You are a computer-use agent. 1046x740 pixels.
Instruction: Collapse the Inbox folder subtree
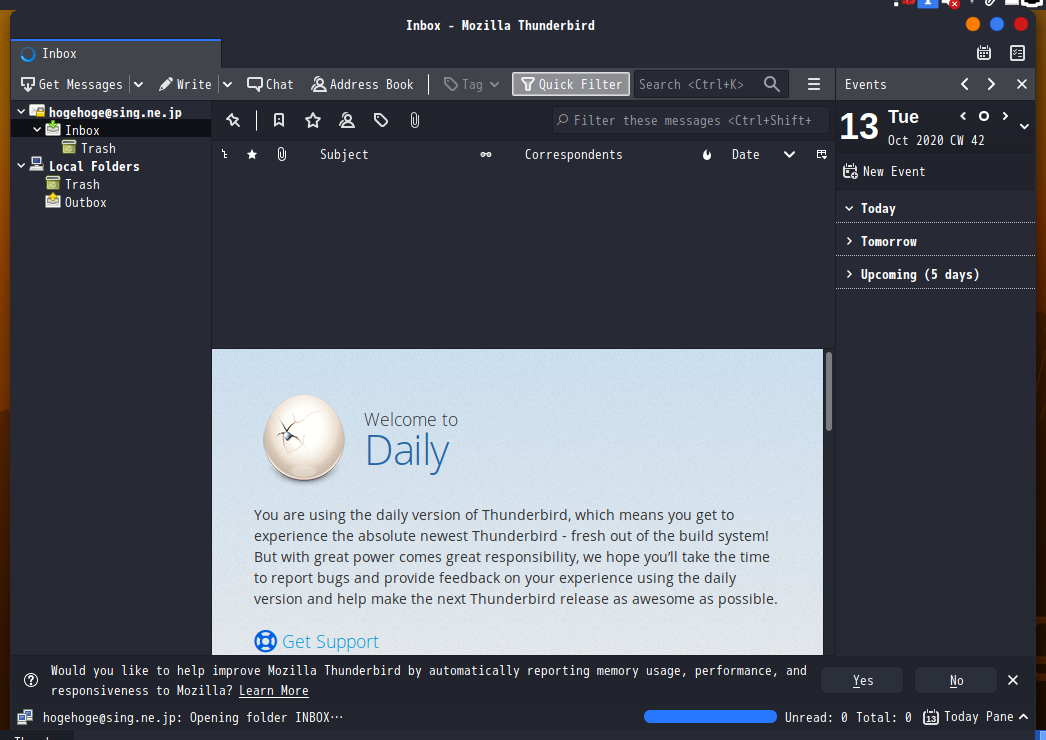(x=37, y=130)
